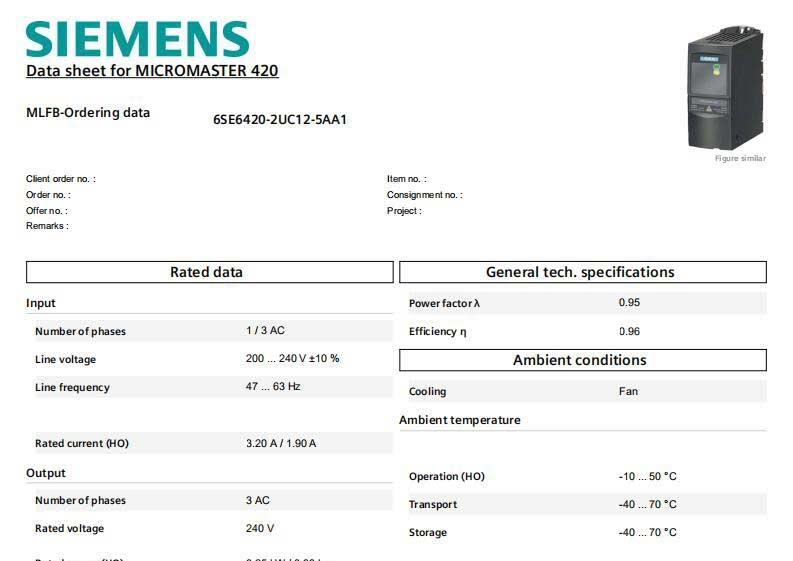This screenshot has width=793, height=561.
Task: Click the 'MLFB-Ordering data' label
Action: (88, 113)
